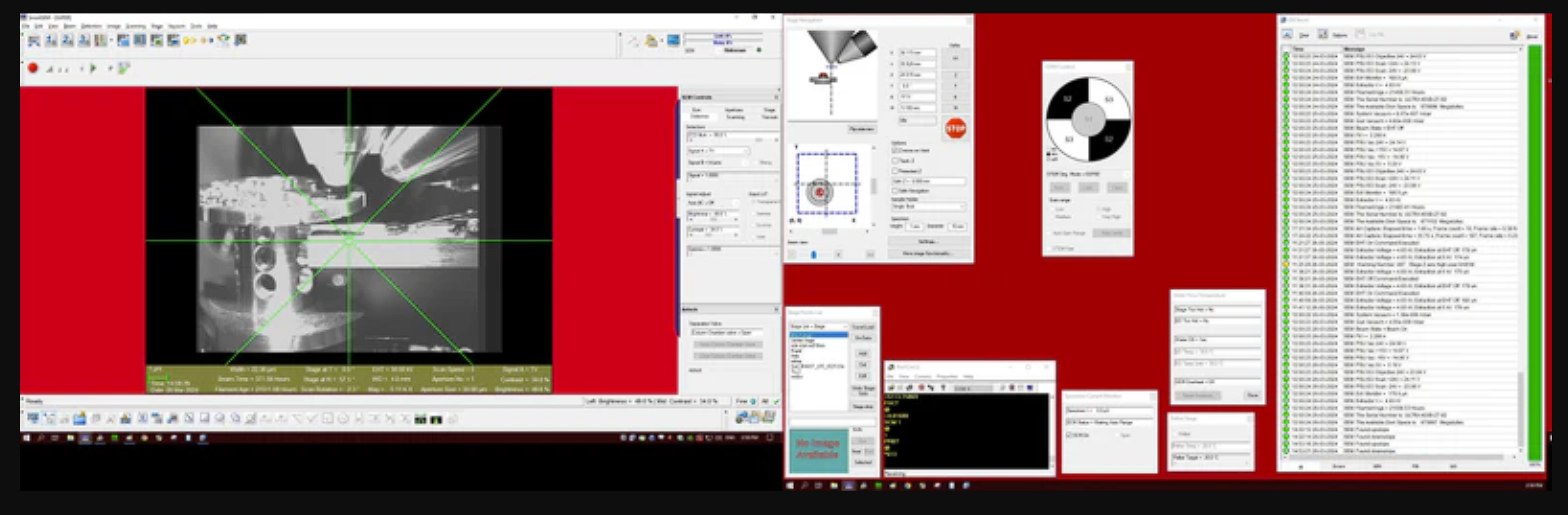Screen dimensions: 1568x515
Task: Click the yellow double-circle toolbar icon
Action: coord(190,41)
